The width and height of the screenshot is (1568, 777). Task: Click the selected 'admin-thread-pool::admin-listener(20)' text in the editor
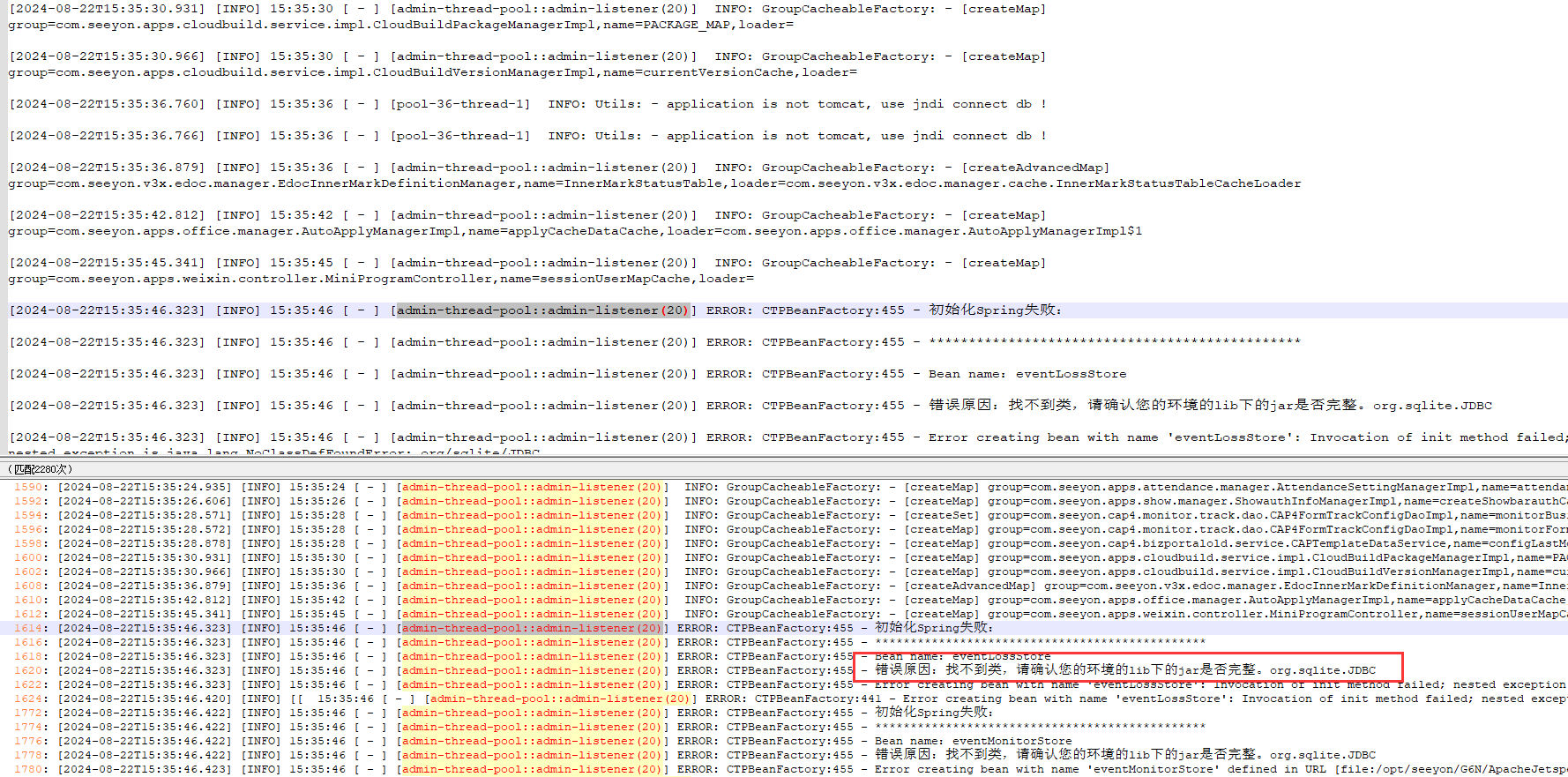coord(542,310)
